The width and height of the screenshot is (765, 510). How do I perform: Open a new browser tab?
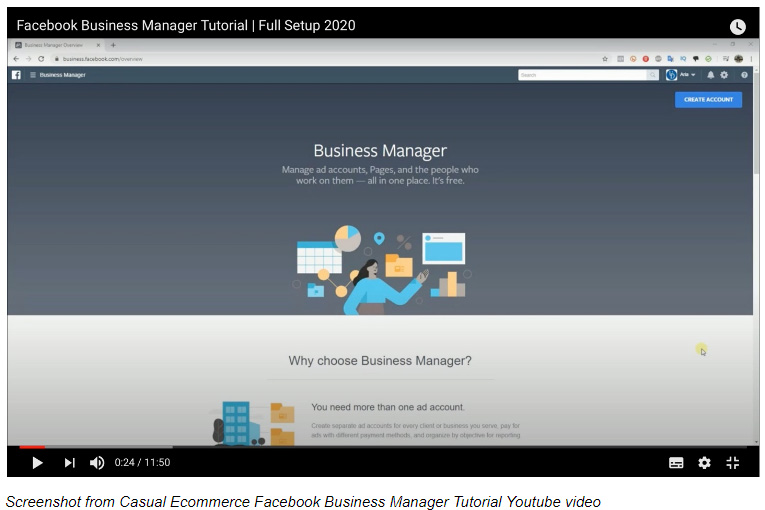point(113,45)
